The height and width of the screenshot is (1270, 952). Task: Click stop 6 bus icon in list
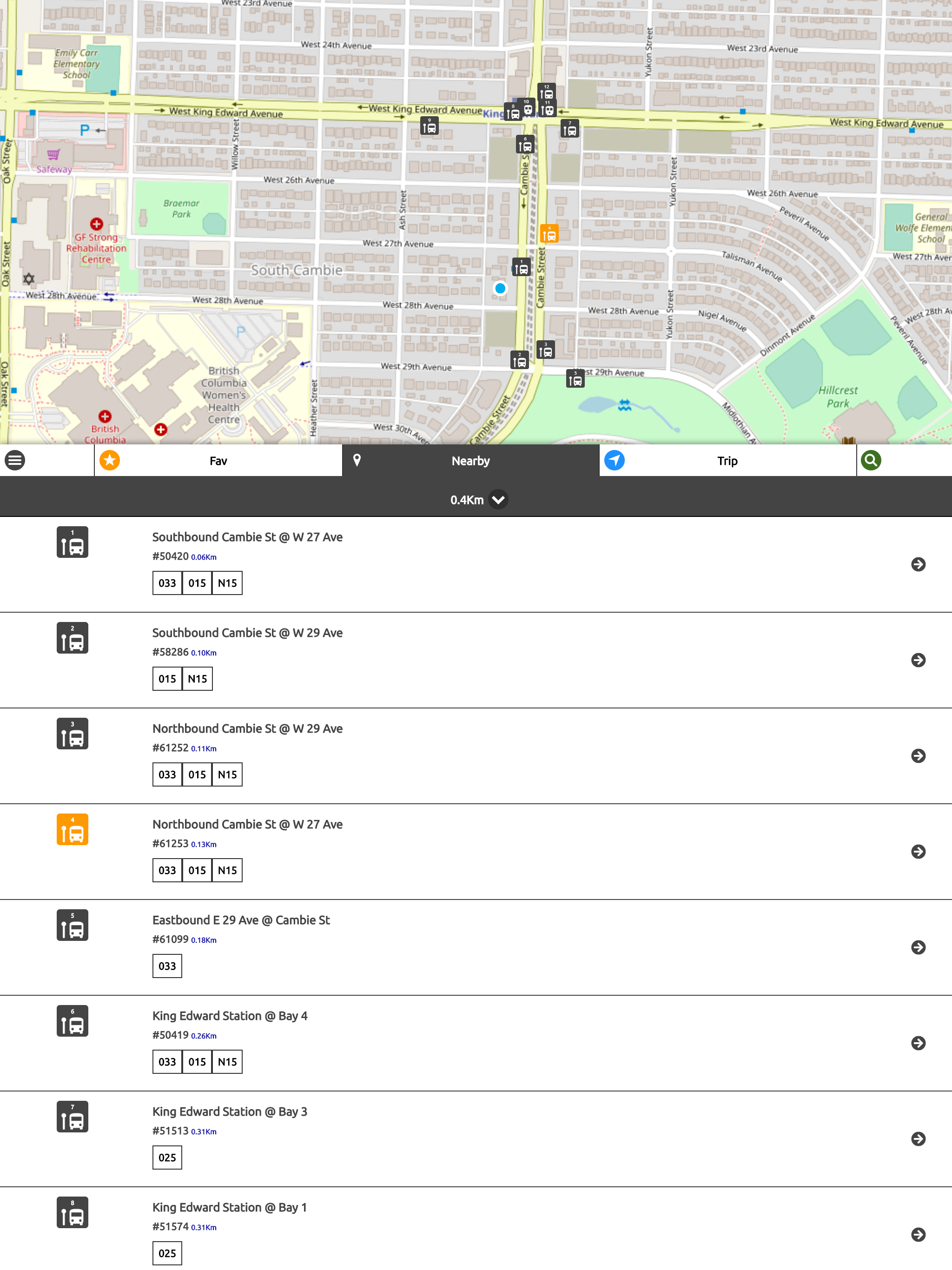click(x=73, y=1021)
